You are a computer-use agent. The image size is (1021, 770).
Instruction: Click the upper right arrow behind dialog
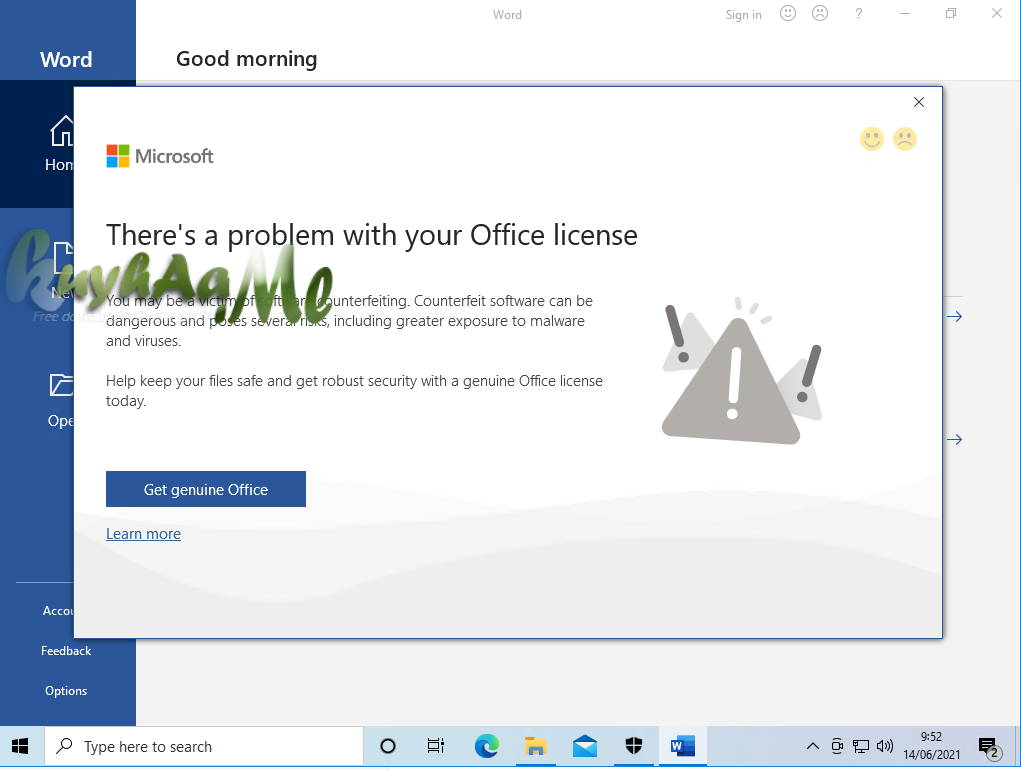(955, 316)
